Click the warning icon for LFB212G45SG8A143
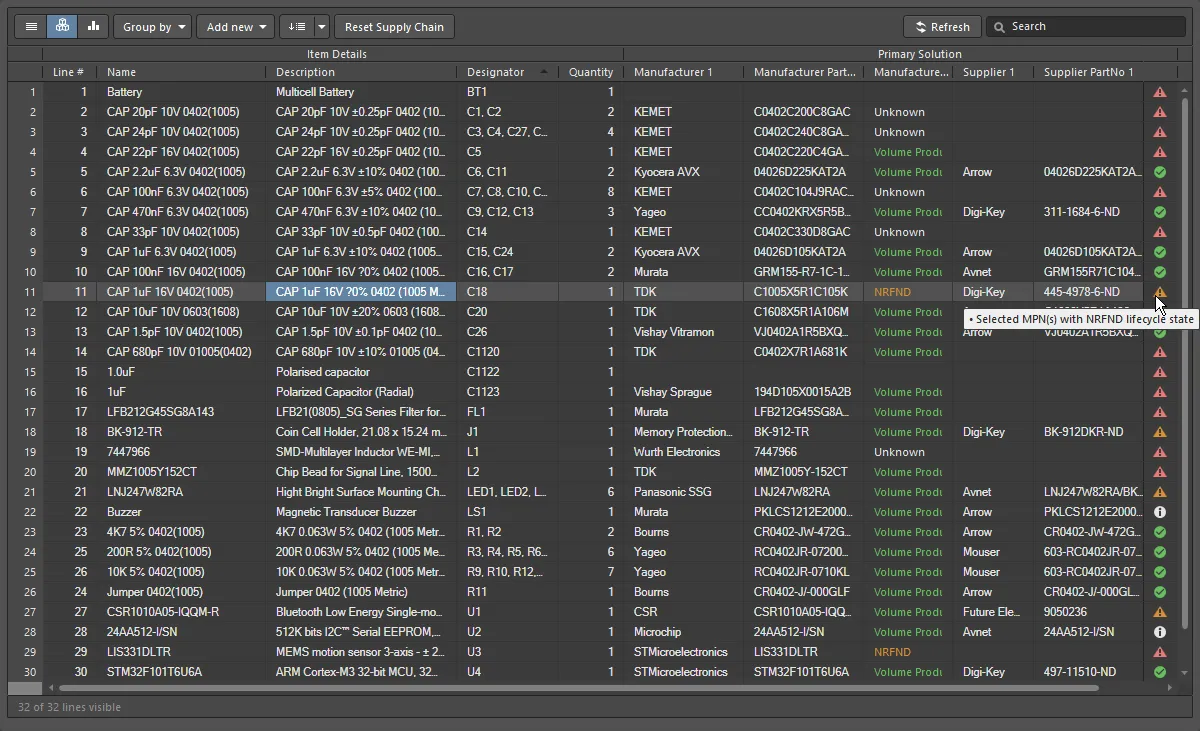This screenshot has width=1200, height=731. point(1160,412)
